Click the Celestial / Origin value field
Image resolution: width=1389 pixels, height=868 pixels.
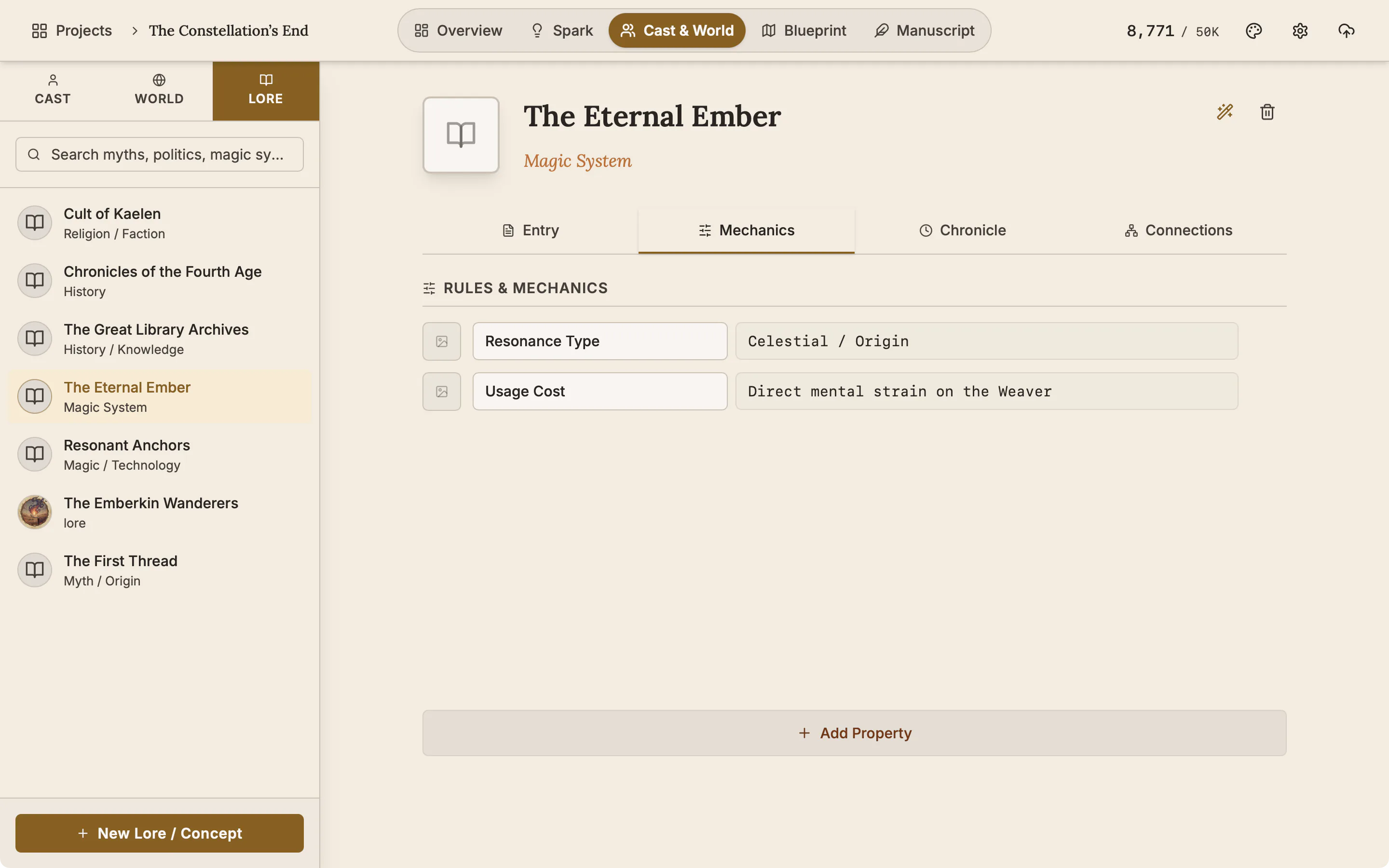[987, 341]
